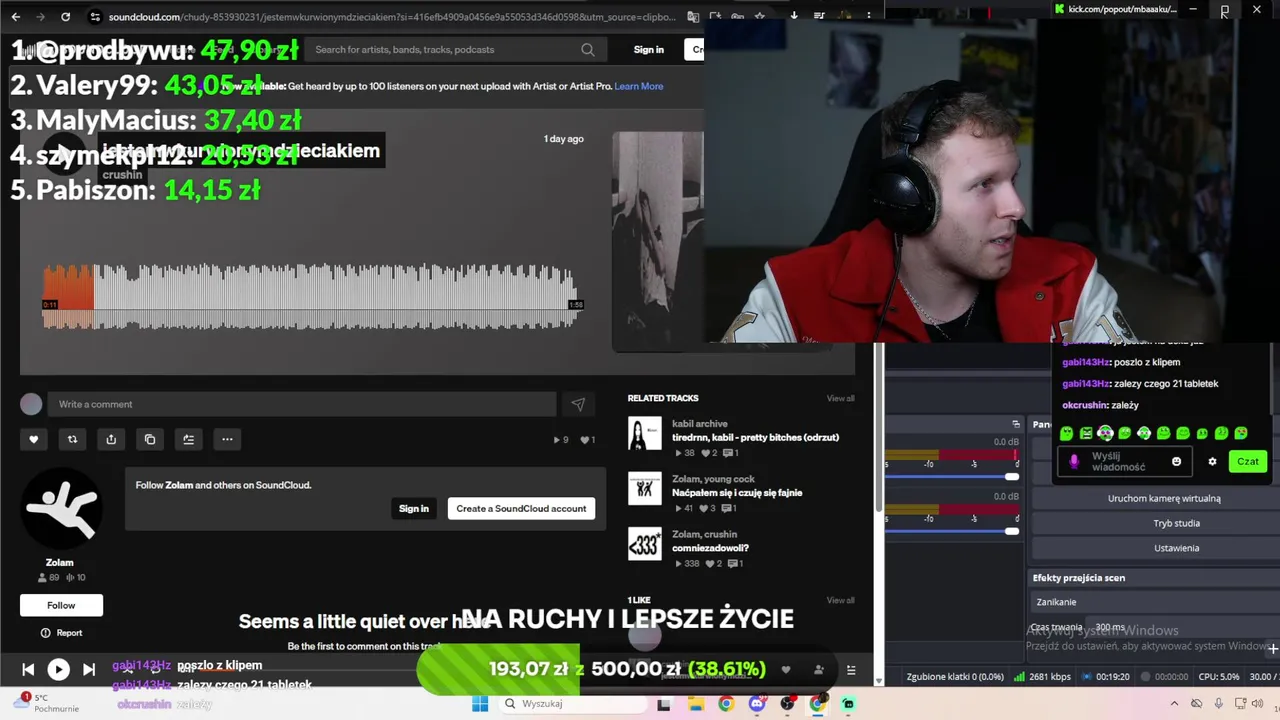1280x720 pixels.
Task: Like current track in the player bar
Action: pos(786,670)
